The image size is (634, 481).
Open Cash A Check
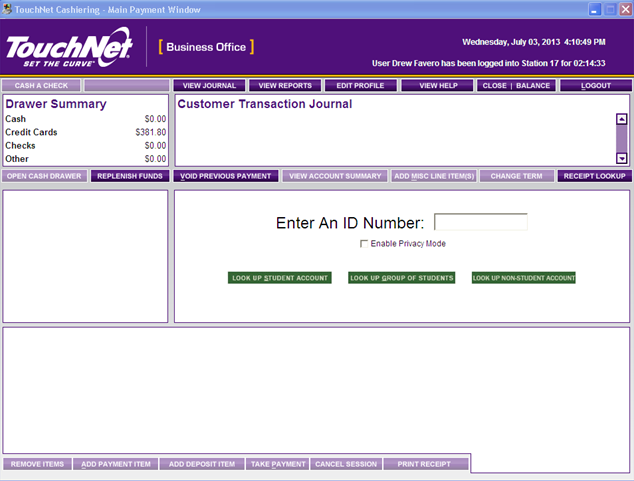click(42, 86)
